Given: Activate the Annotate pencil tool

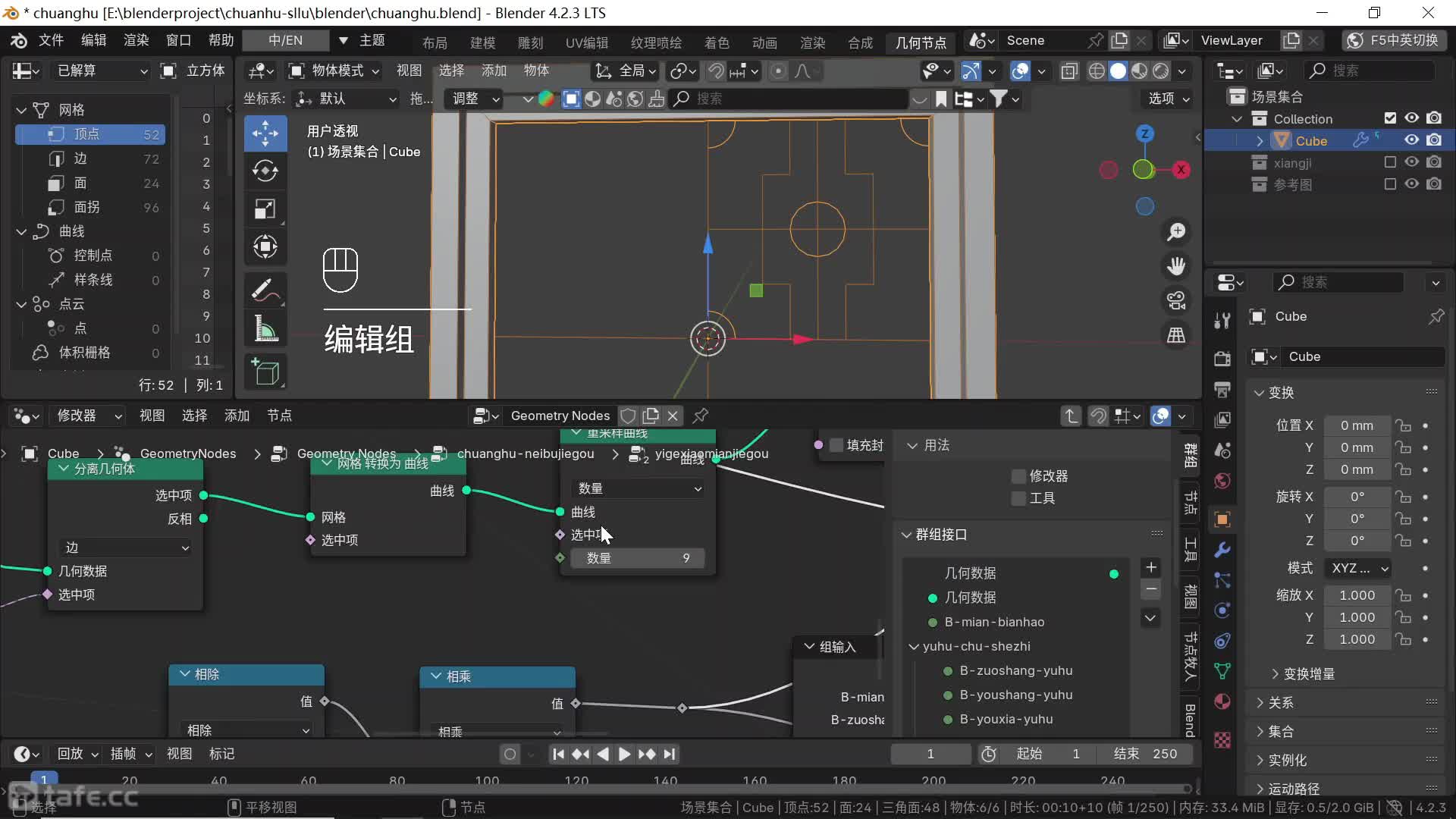Looking at the screenshot, I should click(265, 290).
